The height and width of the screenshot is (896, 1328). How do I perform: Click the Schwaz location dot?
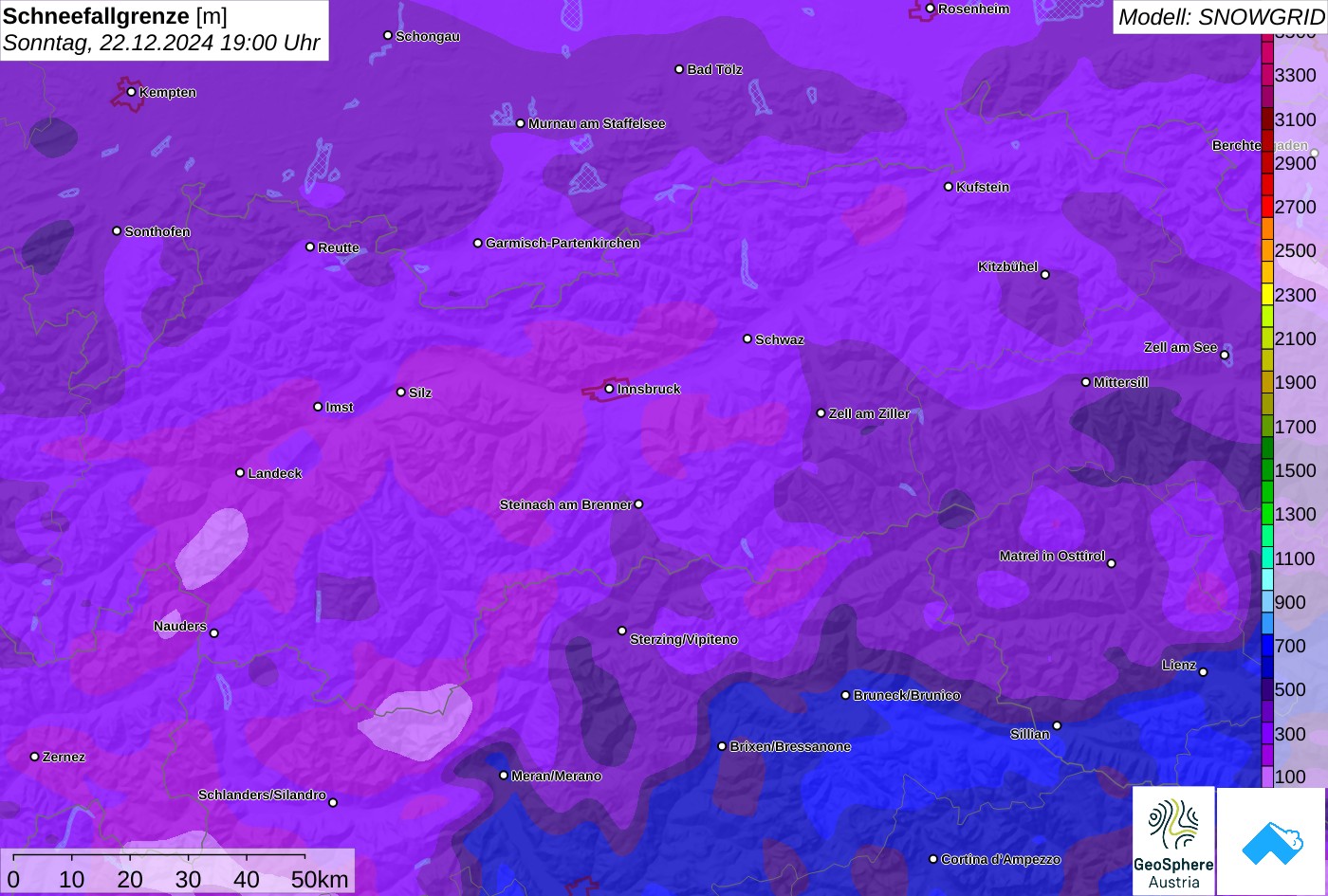point(747,338)
